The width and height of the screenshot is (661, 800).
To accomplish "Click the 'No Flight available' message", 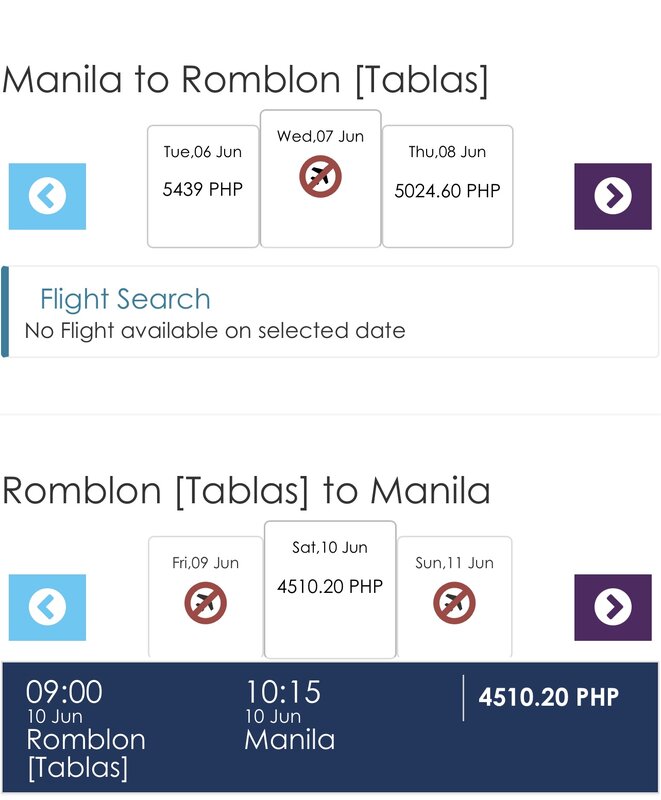I will pyautogui.click(x=215, y=331).
